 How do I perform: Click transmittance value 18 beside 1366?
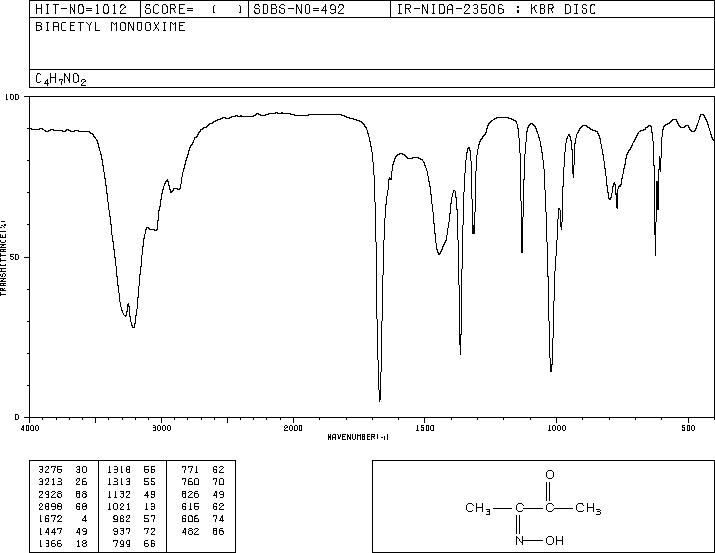coord(81,544)
